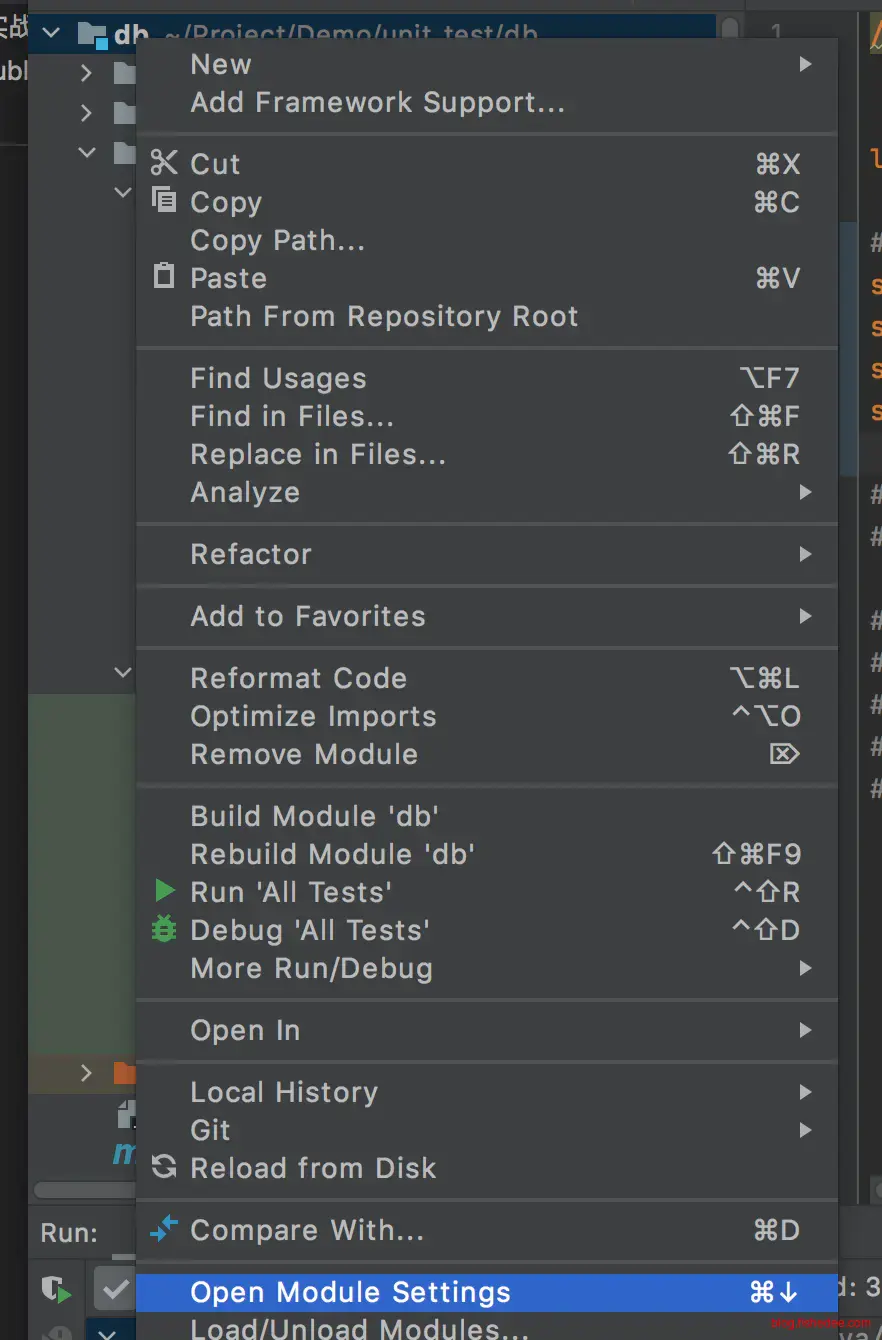Click the Compare With arrows icon

click(x=163, y=1229)
